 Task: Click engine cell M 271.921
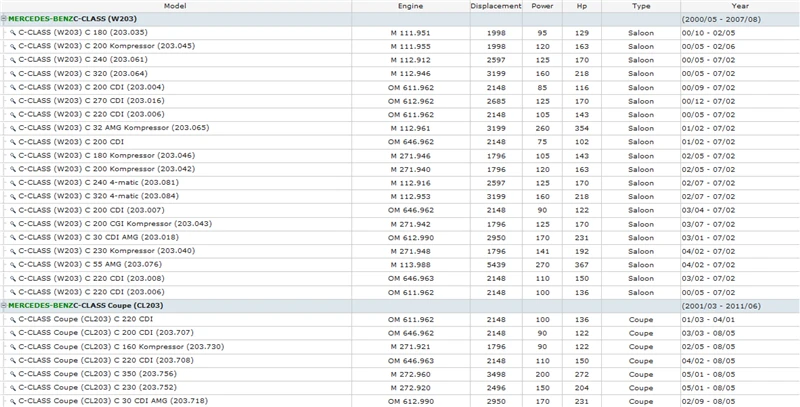(x=410, y=347)
